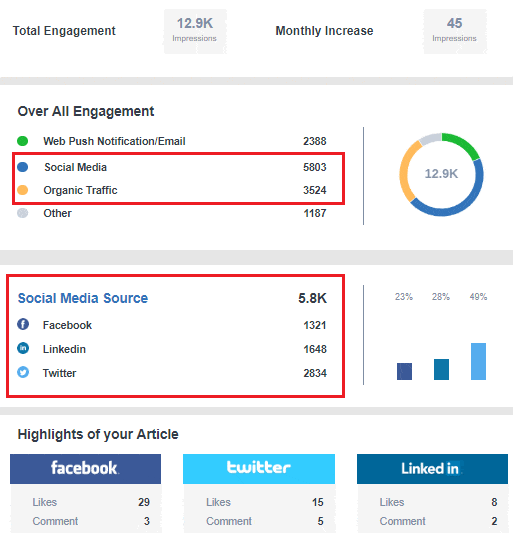Click the twitter Comment count 5

[320, 521]
